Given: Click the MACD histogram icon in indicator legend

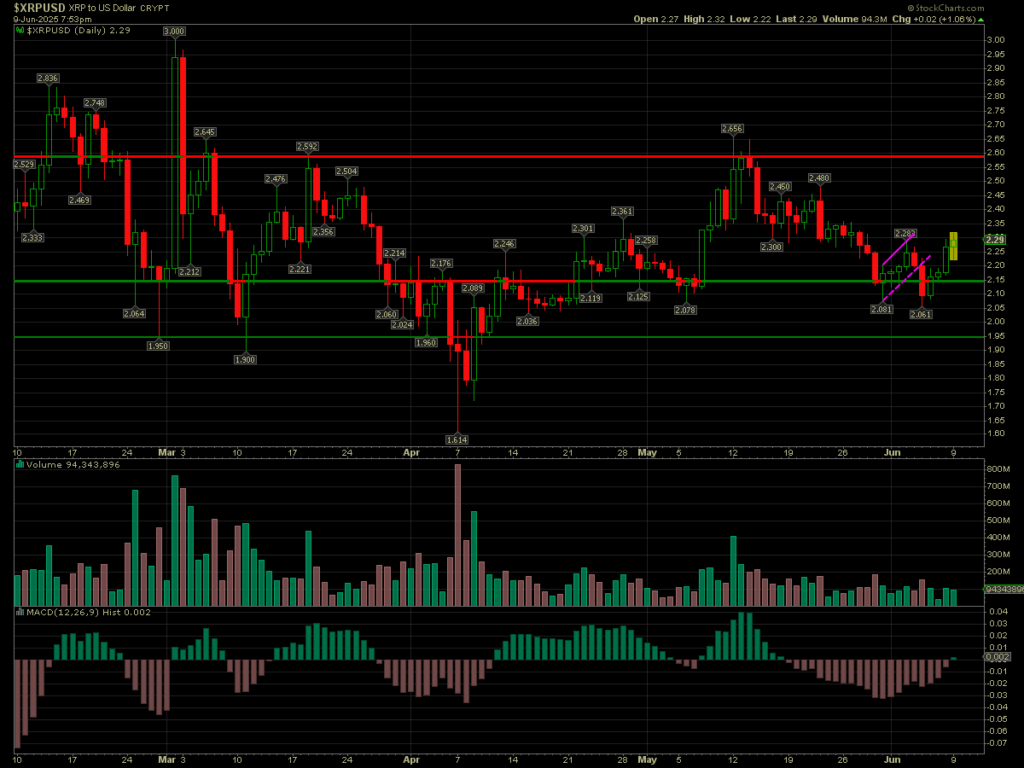Looking at the screenshot, I should click(x=21, y=611).
